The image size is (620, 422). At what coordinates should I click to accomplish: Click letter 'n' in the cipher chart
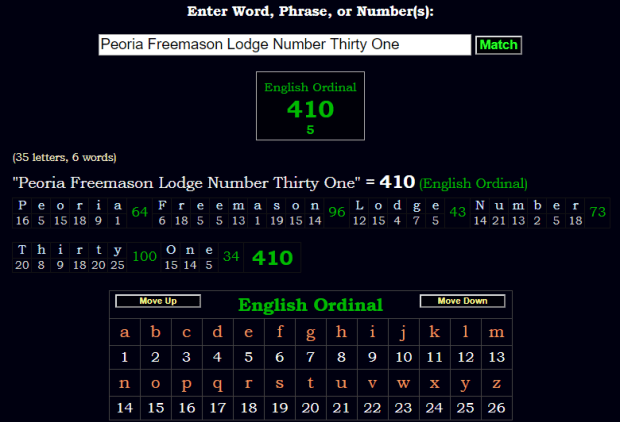point(125,383)
